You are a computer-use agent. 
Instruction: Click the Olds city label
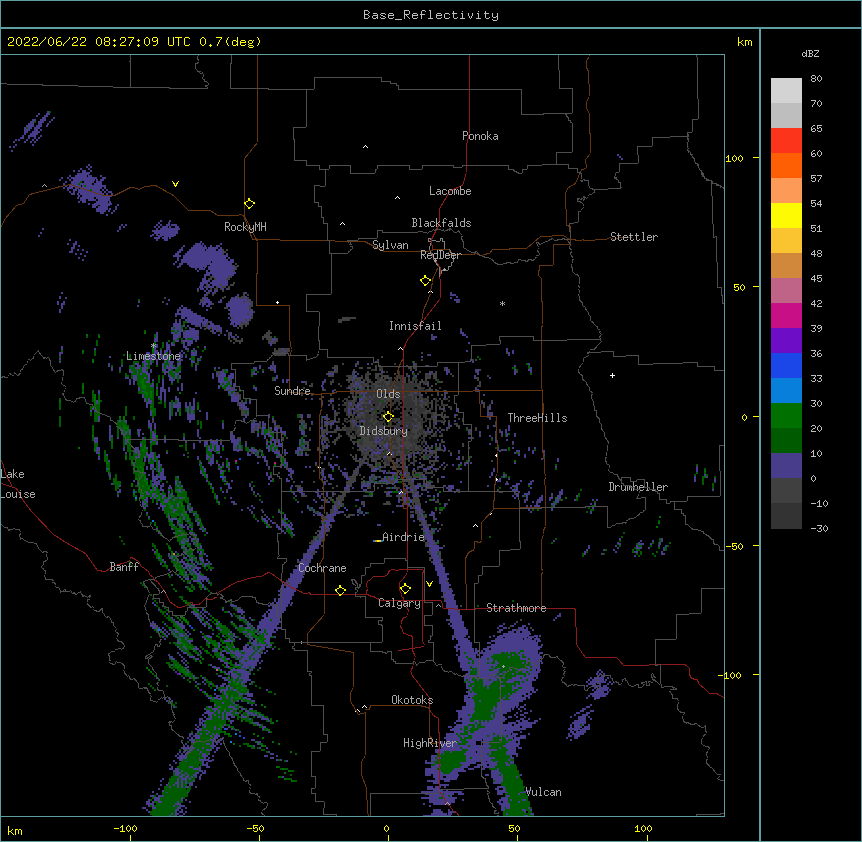[x=388, y=394]
